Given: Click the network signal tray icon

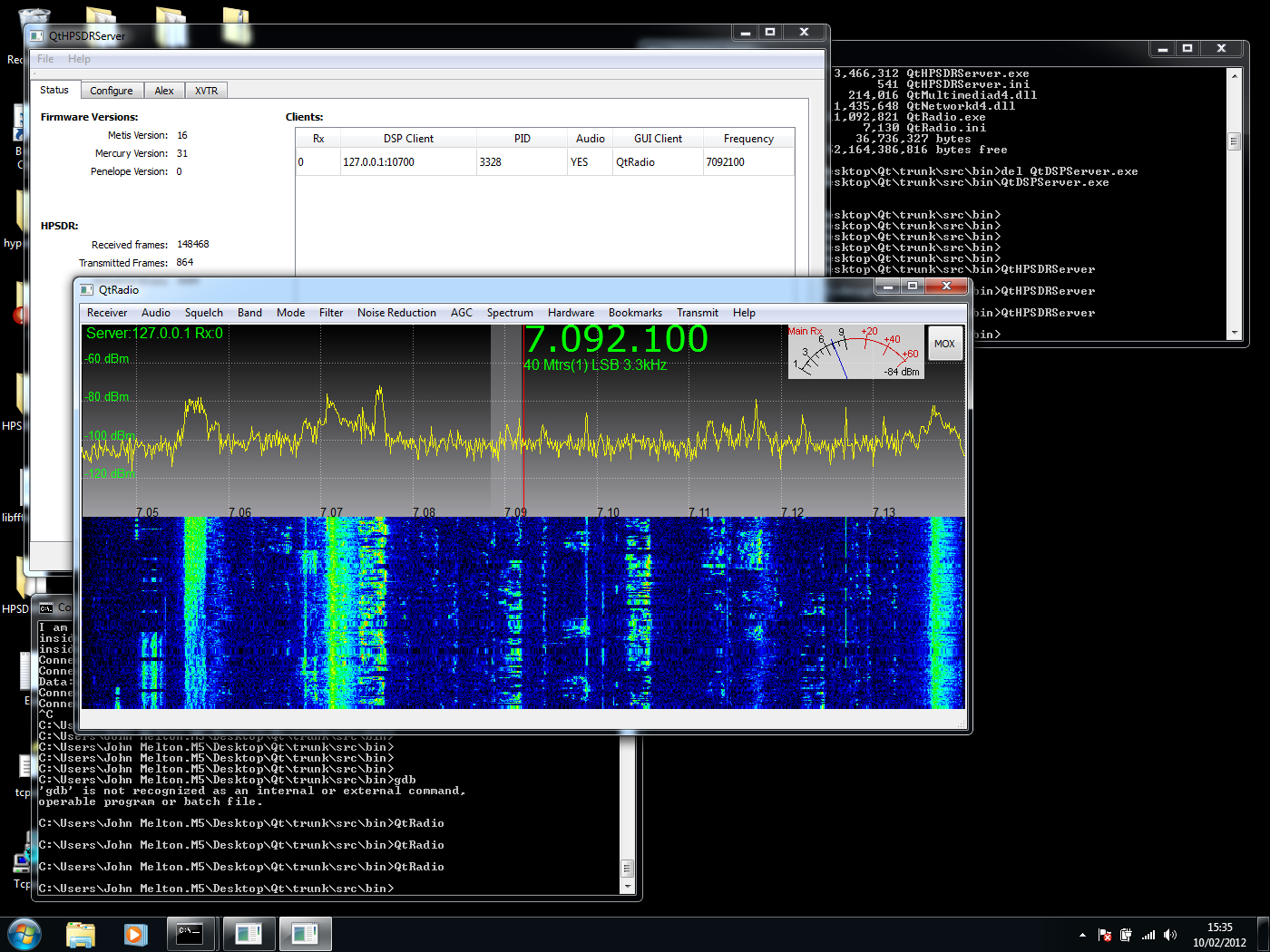Looking at the screenshot, I should 1148,935.
